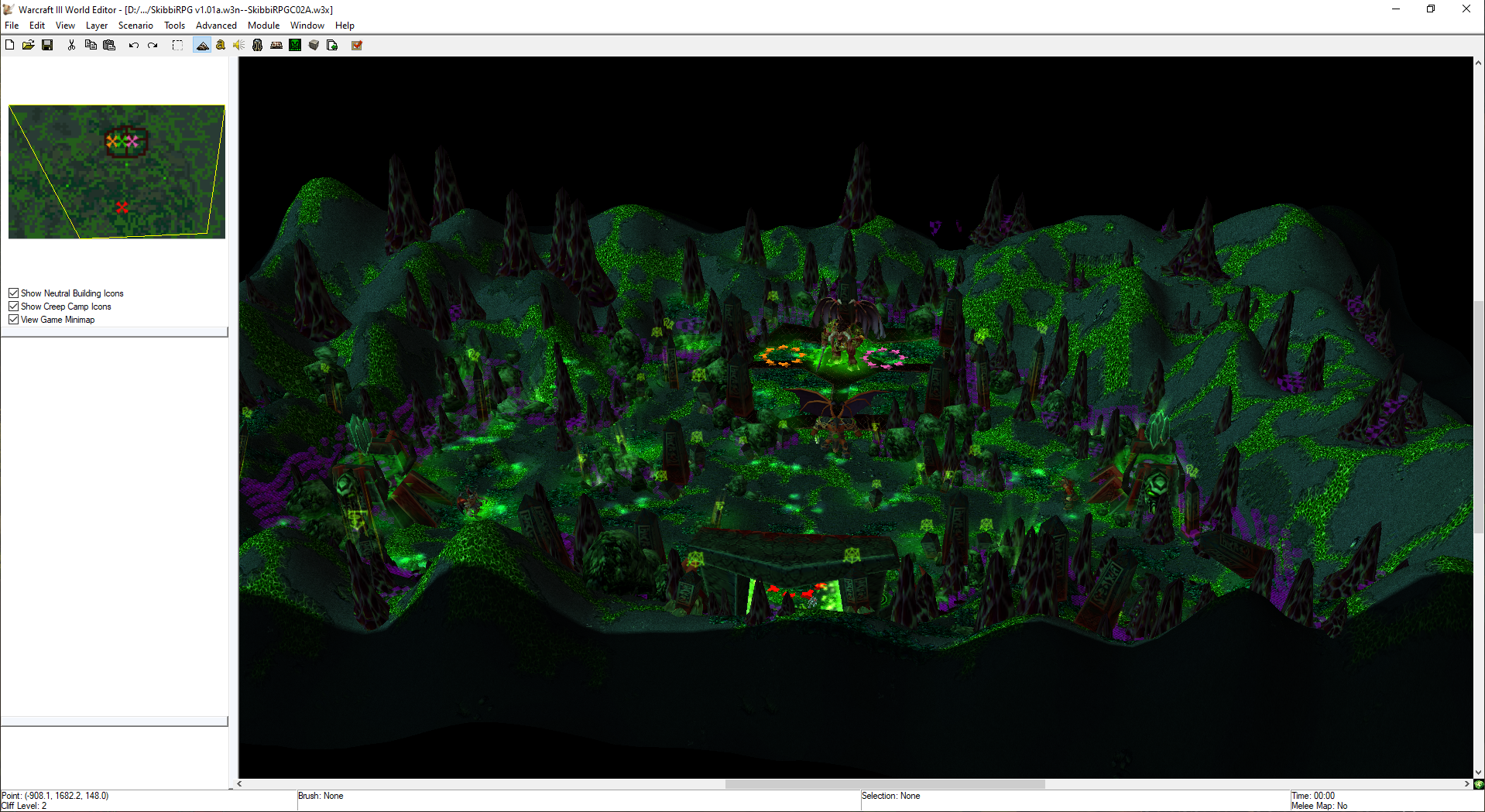The height and width of the screenshot is (812, 1485).
Task: Open the Campaign Editor
Action: point(276,45)
